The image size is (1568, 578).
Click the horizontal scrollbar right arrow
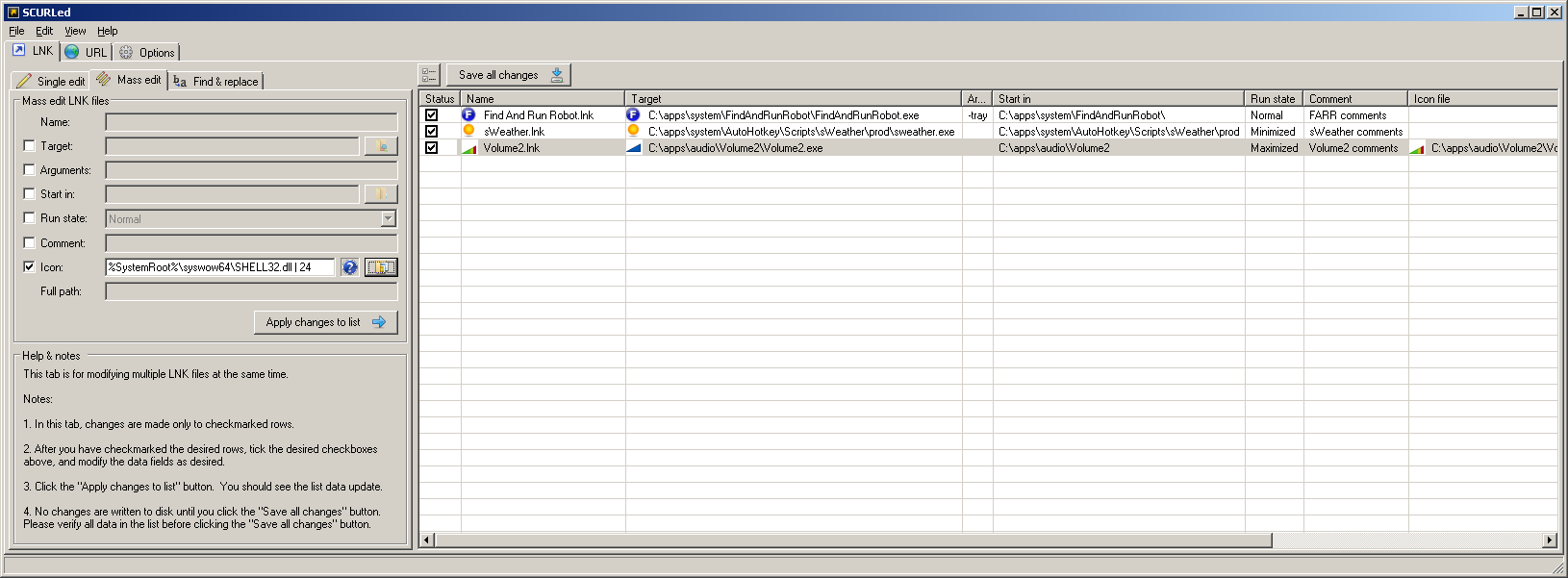[x=1549, y=540]
